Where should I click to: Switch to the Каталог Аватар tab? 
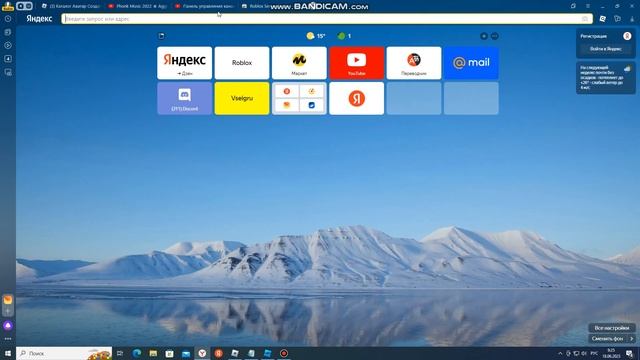(x=71, y=6)
